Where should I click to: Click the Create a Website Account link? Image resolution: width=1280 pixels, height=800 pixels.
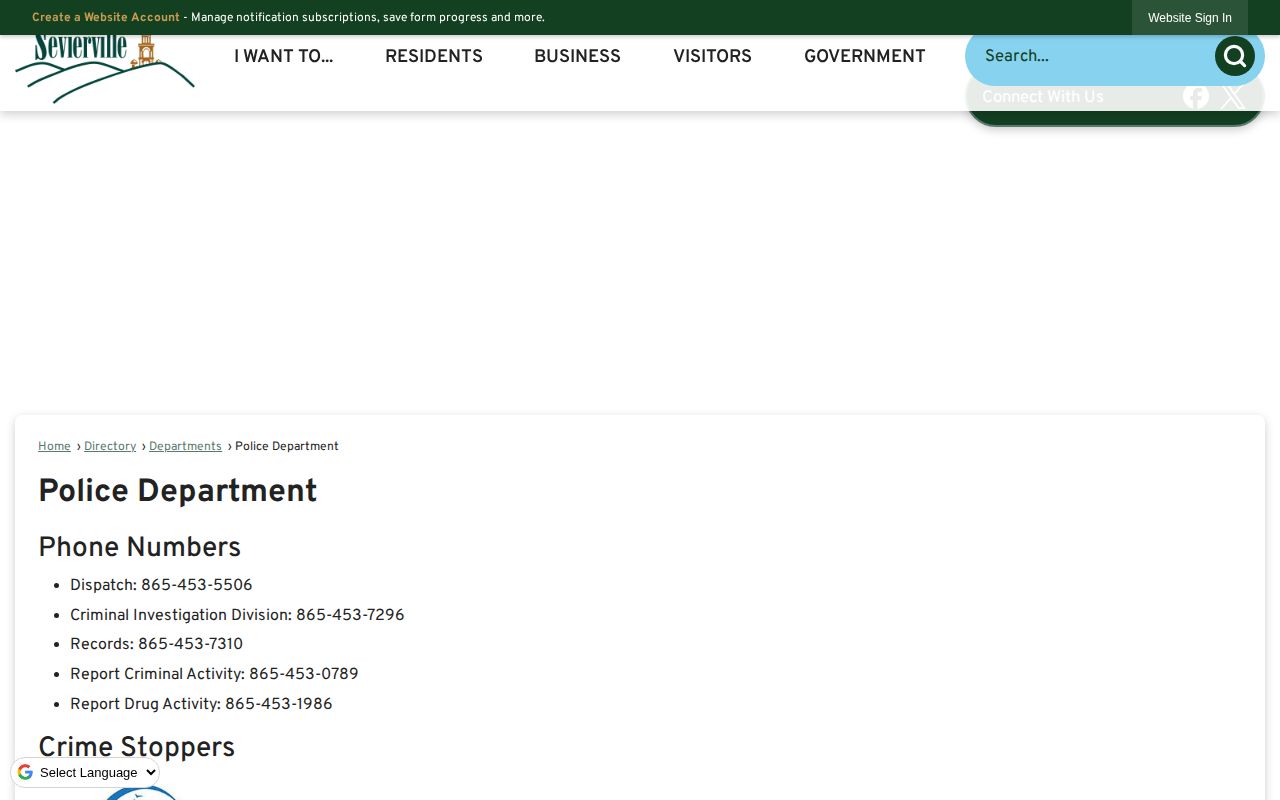106,18
